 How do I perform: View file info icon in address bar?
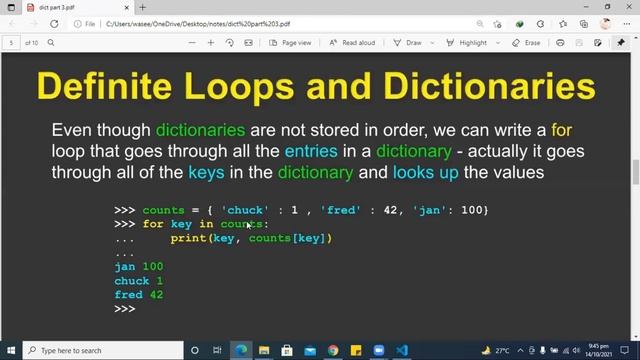pos(78,24)
